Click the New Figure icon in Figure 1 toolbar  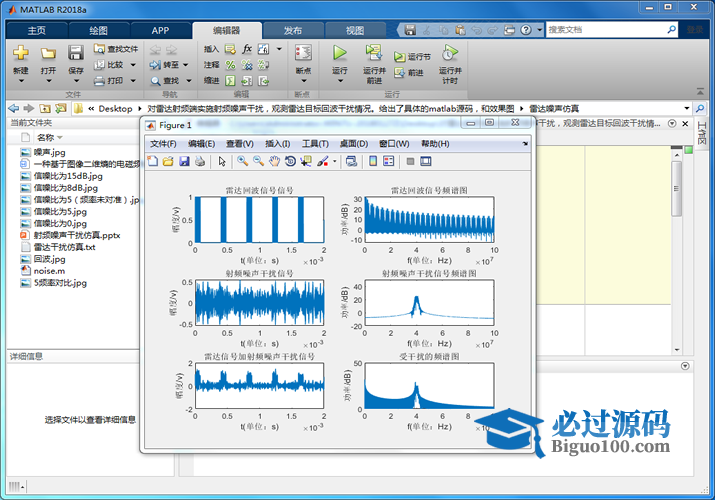point(153,161)
